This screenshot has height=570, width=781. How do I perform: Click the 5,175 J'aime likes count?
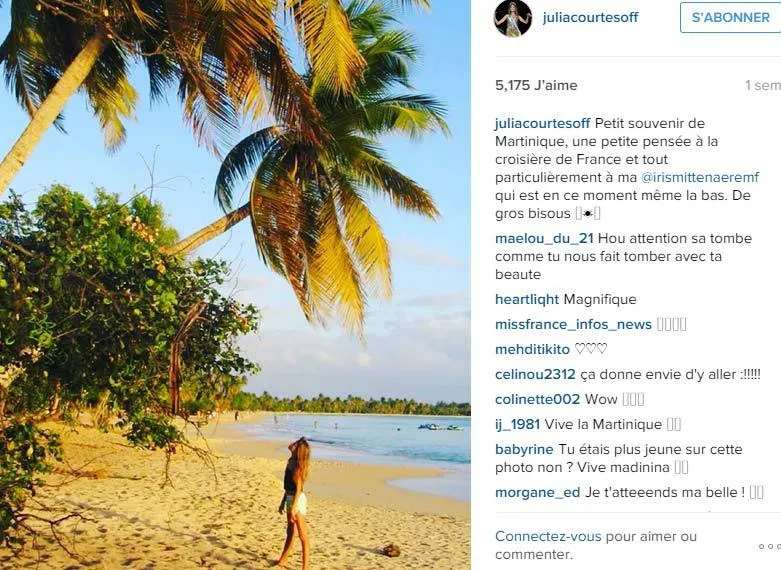click(536, 86)
